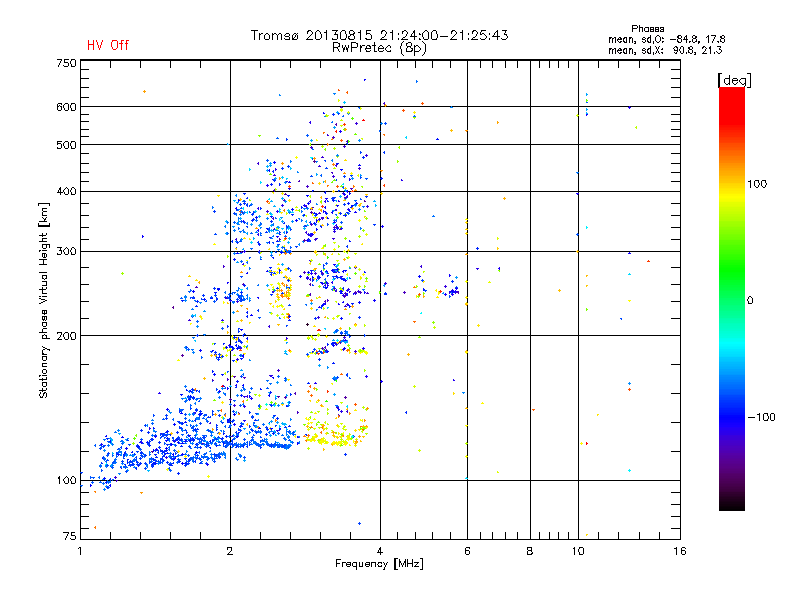Click the y-axis tick label '400'
Viewport: 800px width, 600px height.
point(66,192)
